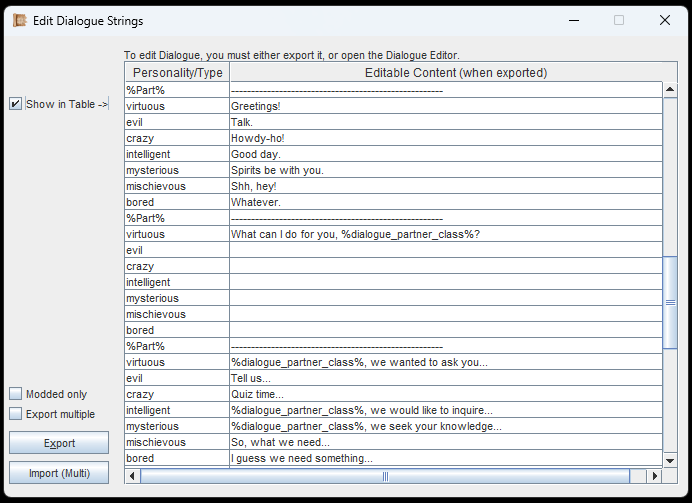
Task: Uncheck the Show in Table checkbox
Action: tap(15, 104)
